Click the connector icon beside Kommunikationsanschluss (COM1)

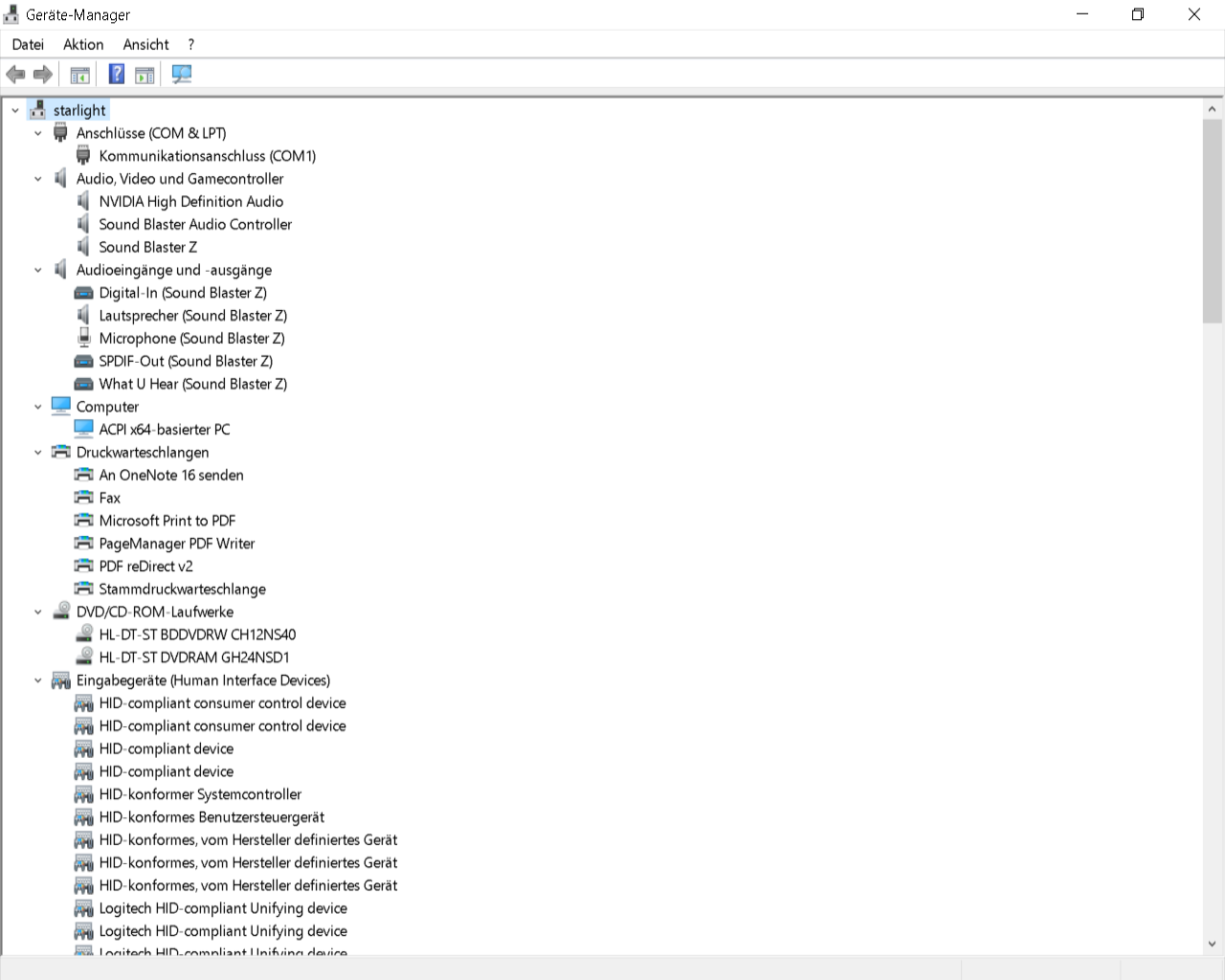83,156
